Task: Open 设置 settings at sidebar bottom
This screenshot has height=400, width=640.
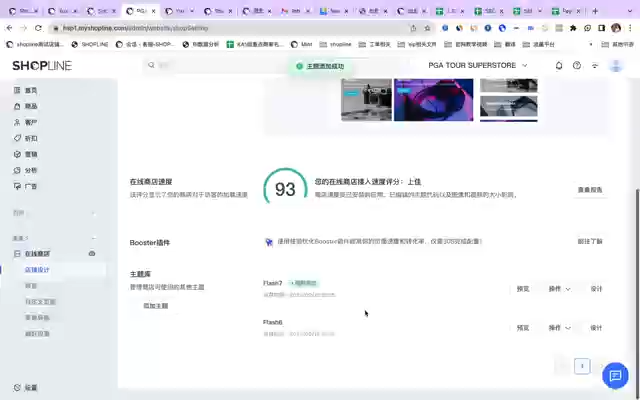Action: [30, 387]
